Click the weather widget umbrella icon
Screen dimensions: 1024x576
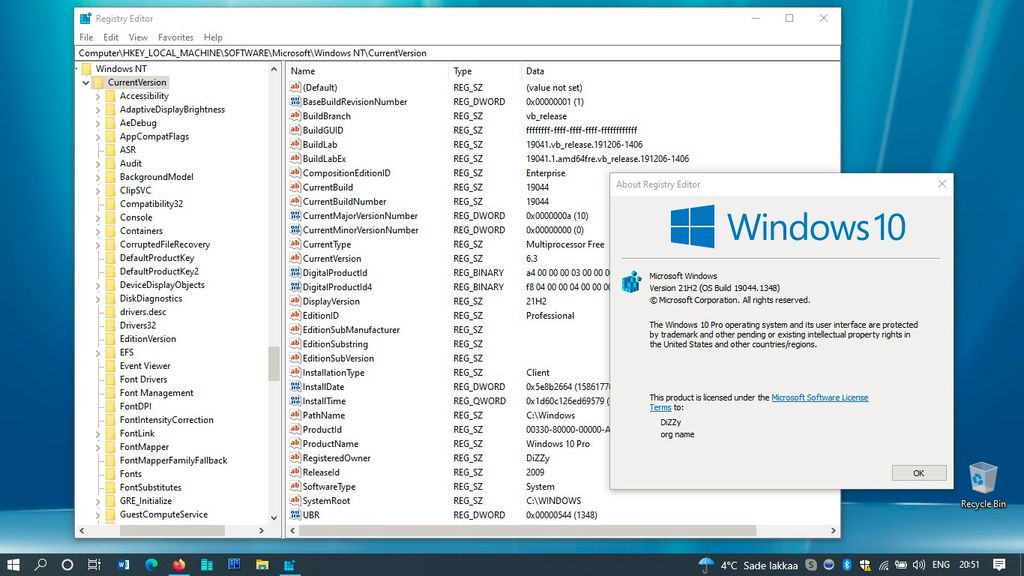coord(705,565)
